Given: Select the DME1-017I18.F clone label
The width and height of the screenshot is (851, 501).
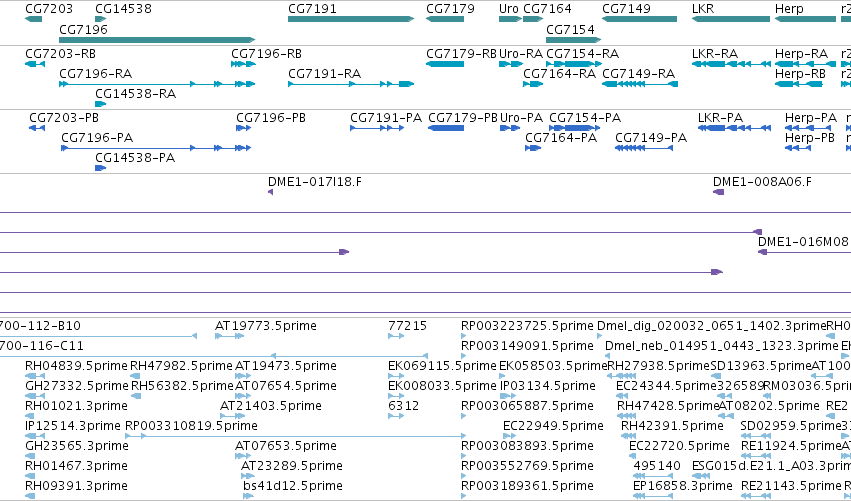Looking at the screenshot, I should click(315, 182).
